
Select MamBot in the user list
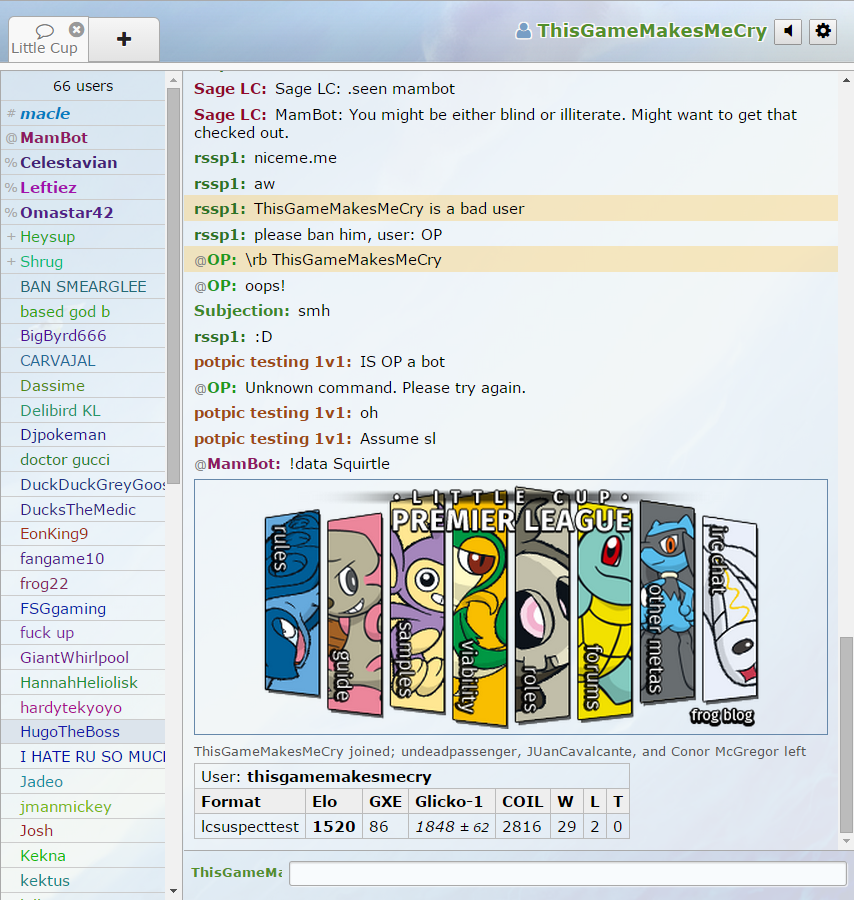[x=54, y=138]
